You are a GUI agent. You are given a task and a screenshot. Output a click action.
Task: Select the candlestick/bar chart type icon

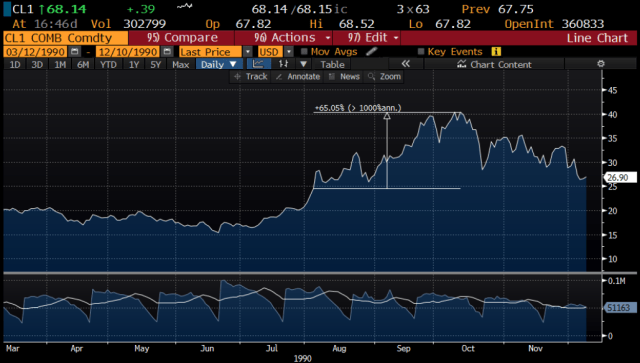[283, 64]
